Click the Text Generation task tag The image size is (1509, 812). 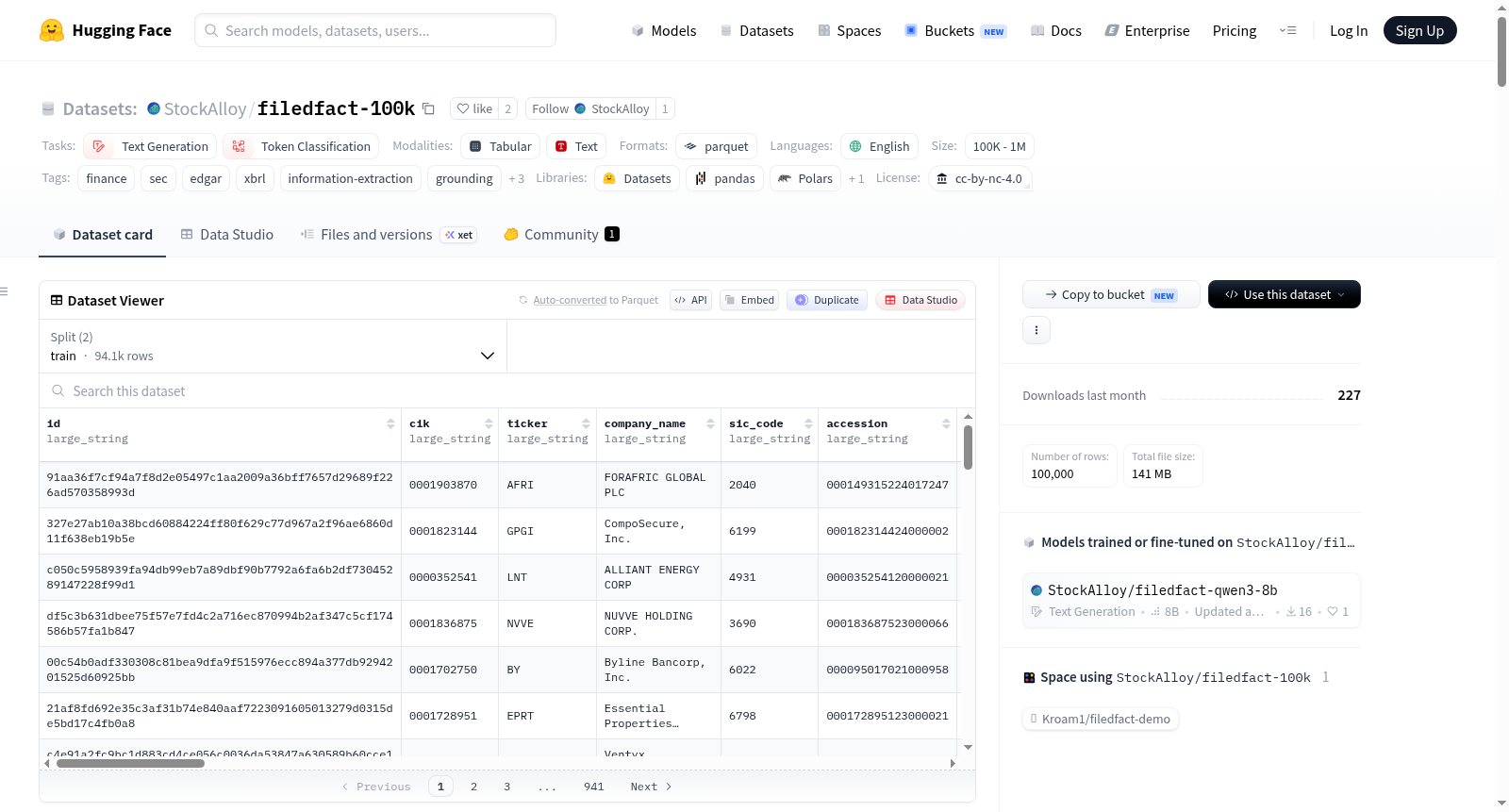150,146
